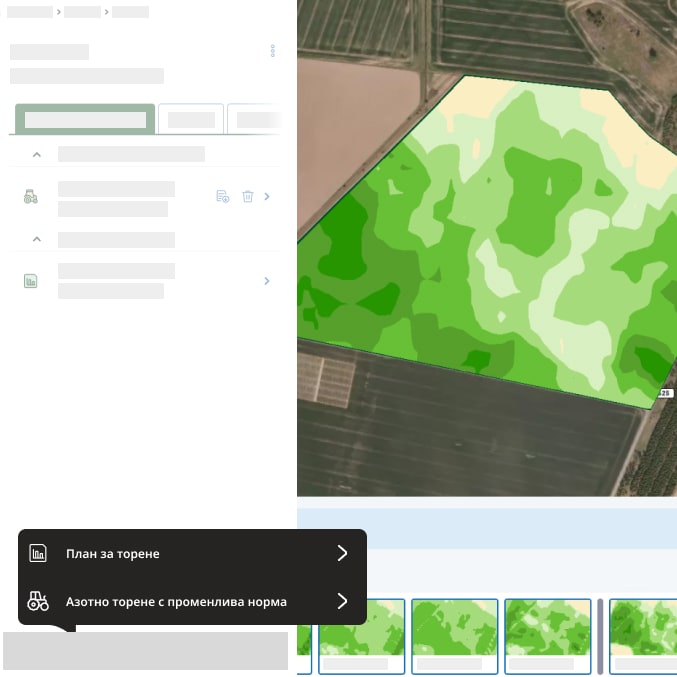Screen dimensions: 677x677
Task: Click the chart icon beside 'План за торене'
Action: [38, 553]
